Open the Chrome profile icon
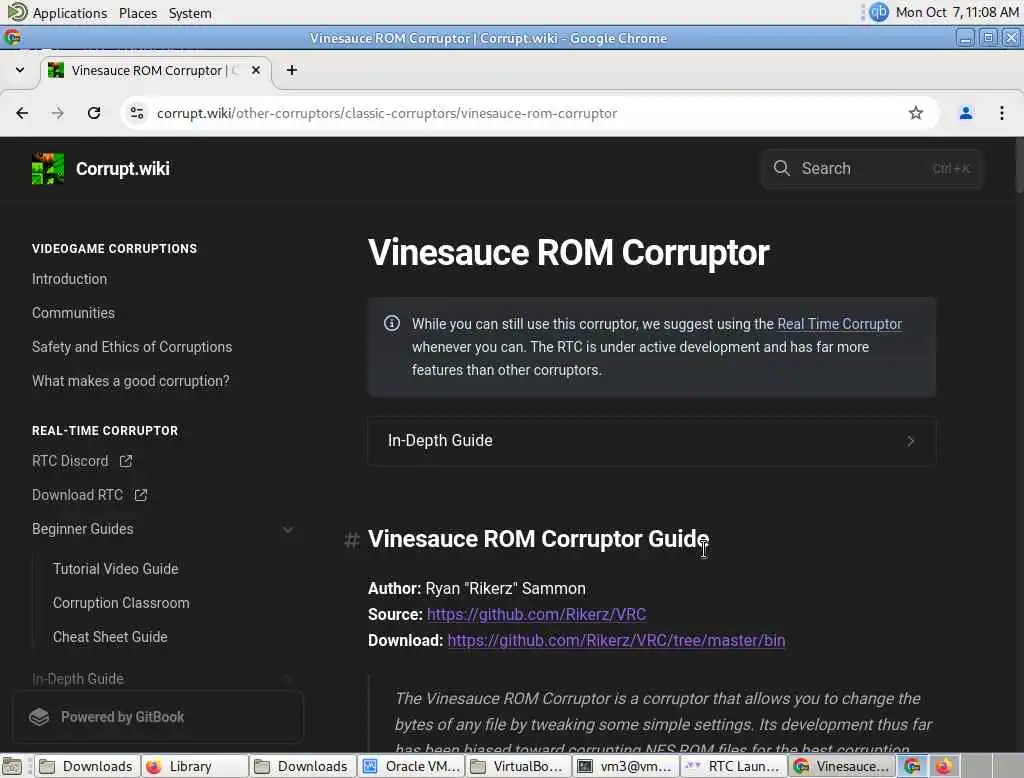 point(965,113)
